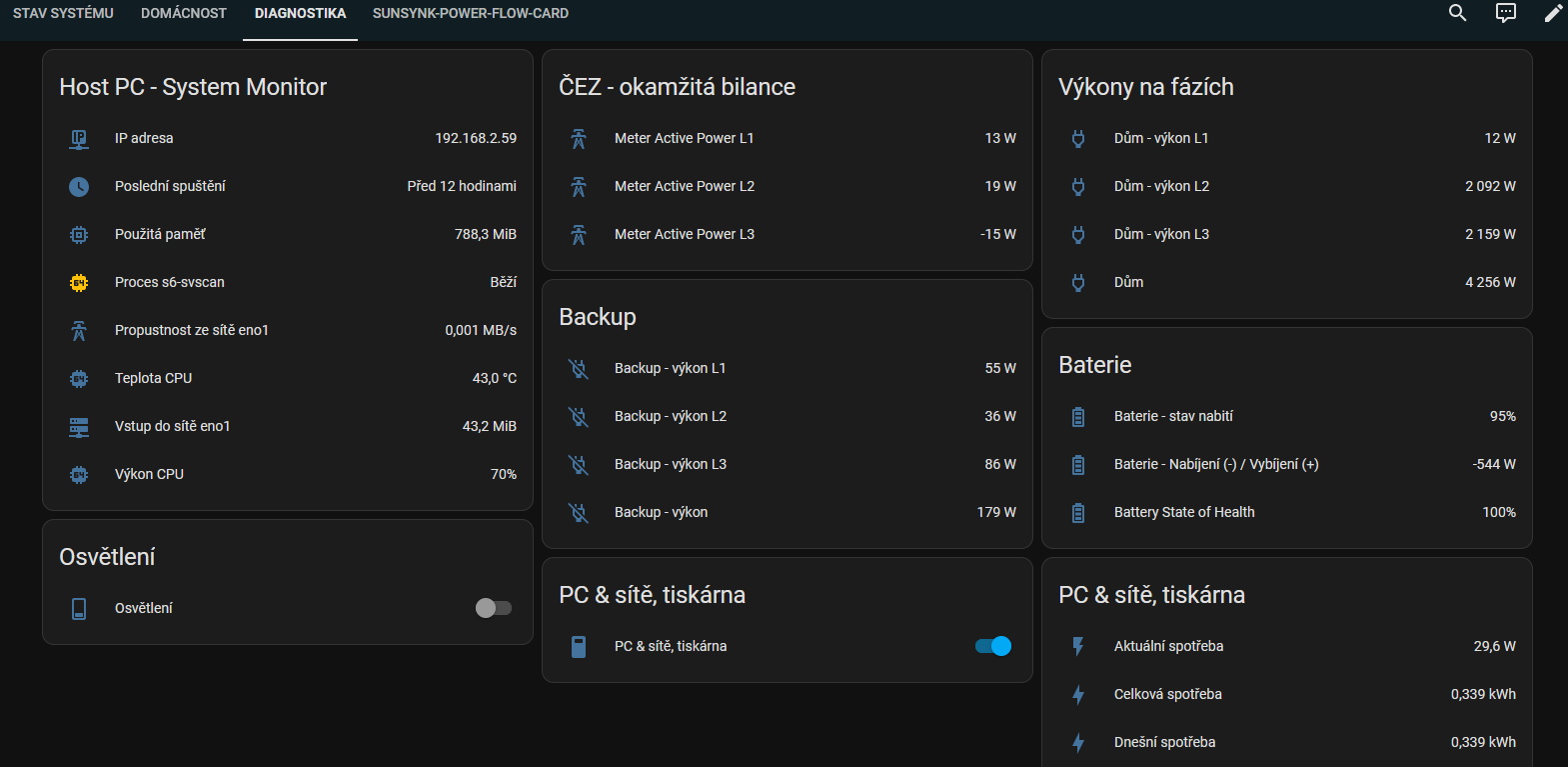This screenshot has width=1568, height=767.
Task: Turn off the PC & sítě, tiskárna switch
Action: [992, 646]
